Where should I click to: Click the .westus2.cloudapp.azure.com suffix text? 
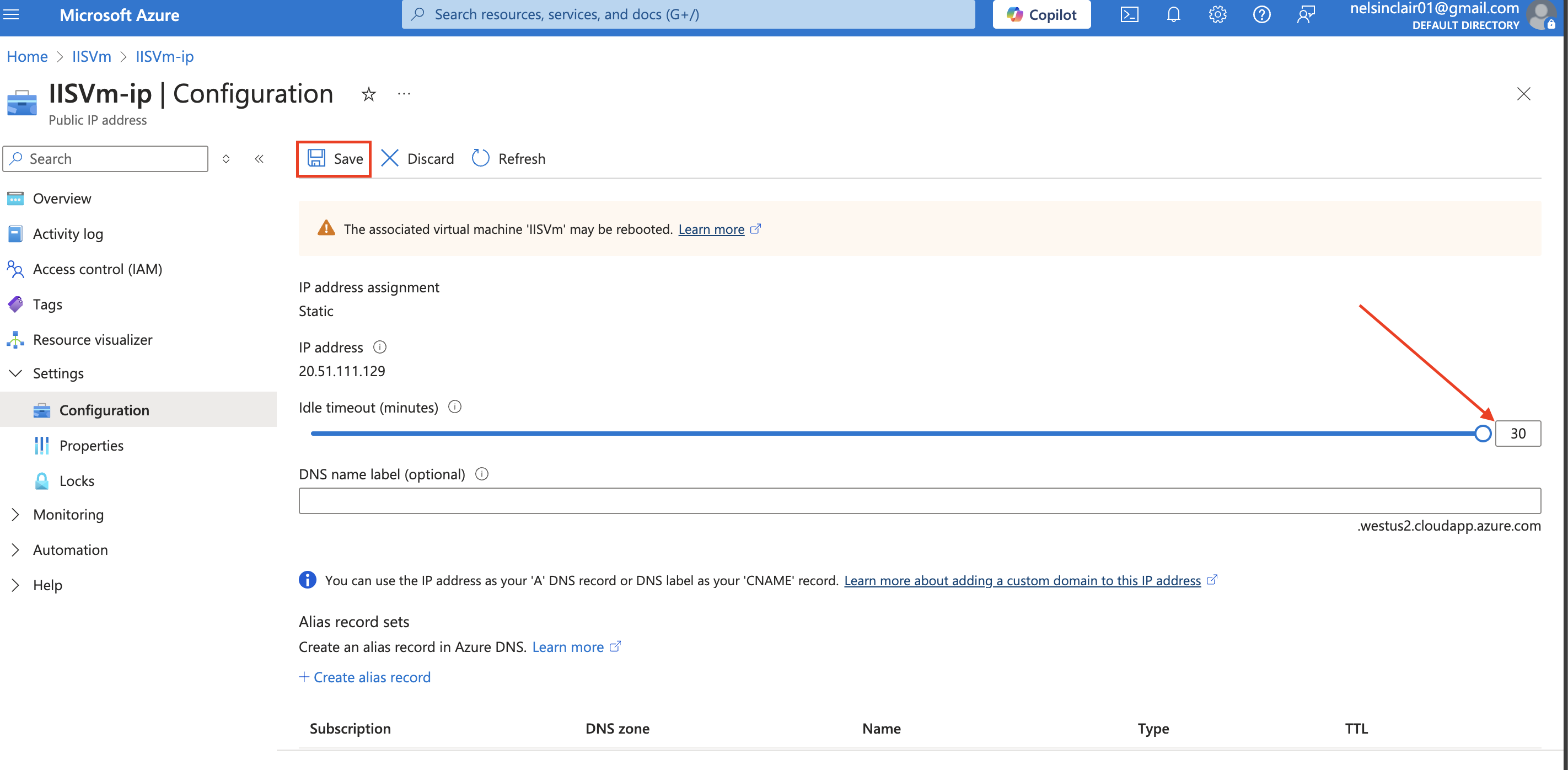1449,525
